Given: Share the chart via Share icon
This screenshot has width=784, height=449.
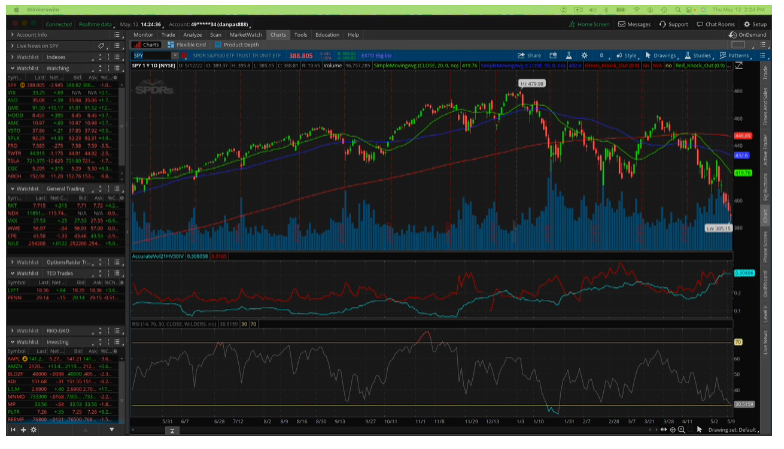Looking at the screenshot, I should (x=530, y=56).
